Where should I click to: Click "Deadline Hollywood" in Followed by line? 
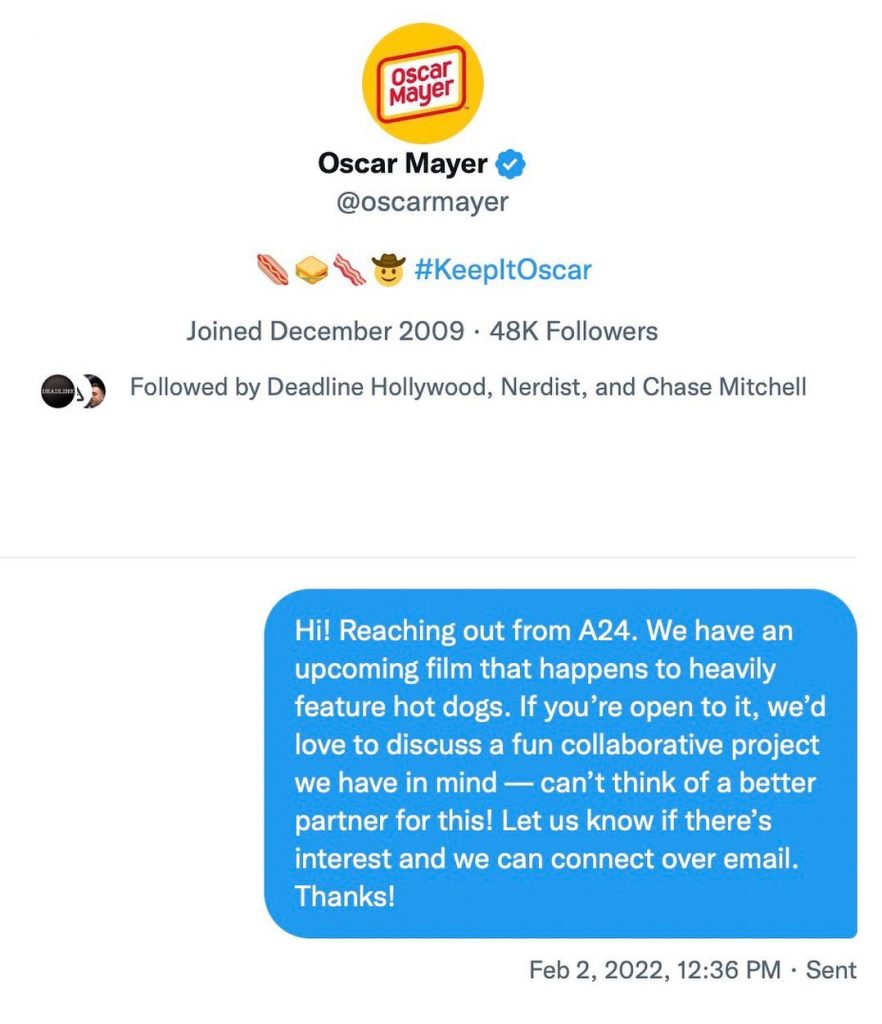377,387
